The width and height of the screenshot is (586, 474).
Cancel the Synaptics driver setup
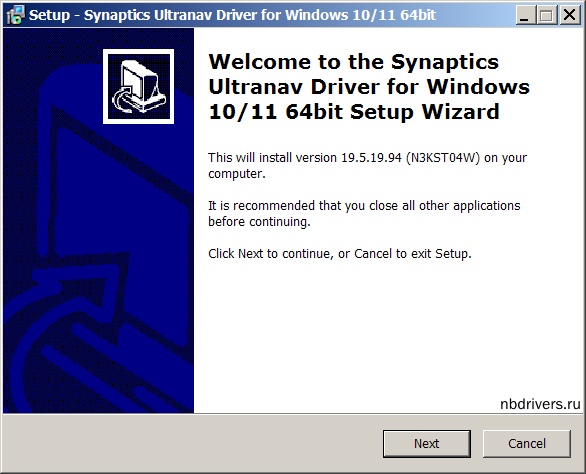click(527, 443)
